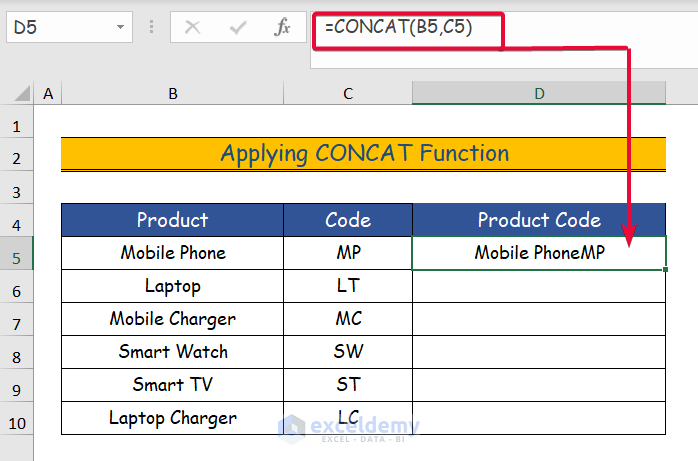Viewport: 698px width, 461px height.
Task: Click the Enter checkmark formula icon
Action: tap(238, 28)
